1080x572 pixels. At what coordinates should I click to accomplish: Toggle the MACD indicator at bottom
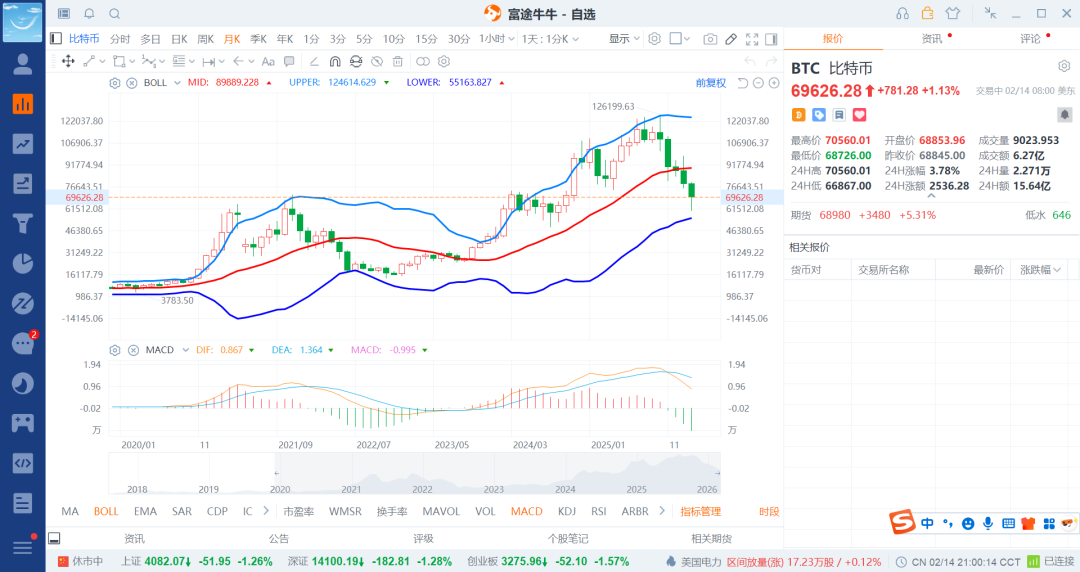(x=526, y=511)
